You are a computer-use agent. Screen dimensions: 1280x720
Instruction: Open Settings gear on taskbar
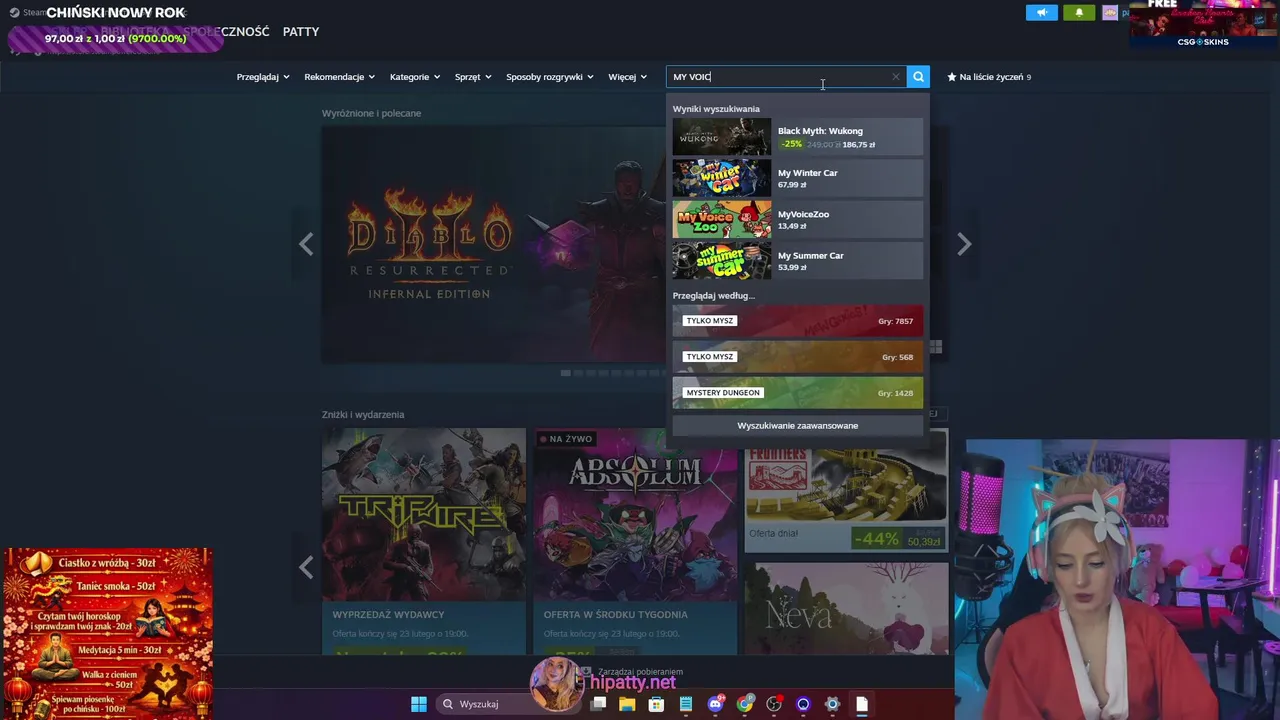(832, 704)
